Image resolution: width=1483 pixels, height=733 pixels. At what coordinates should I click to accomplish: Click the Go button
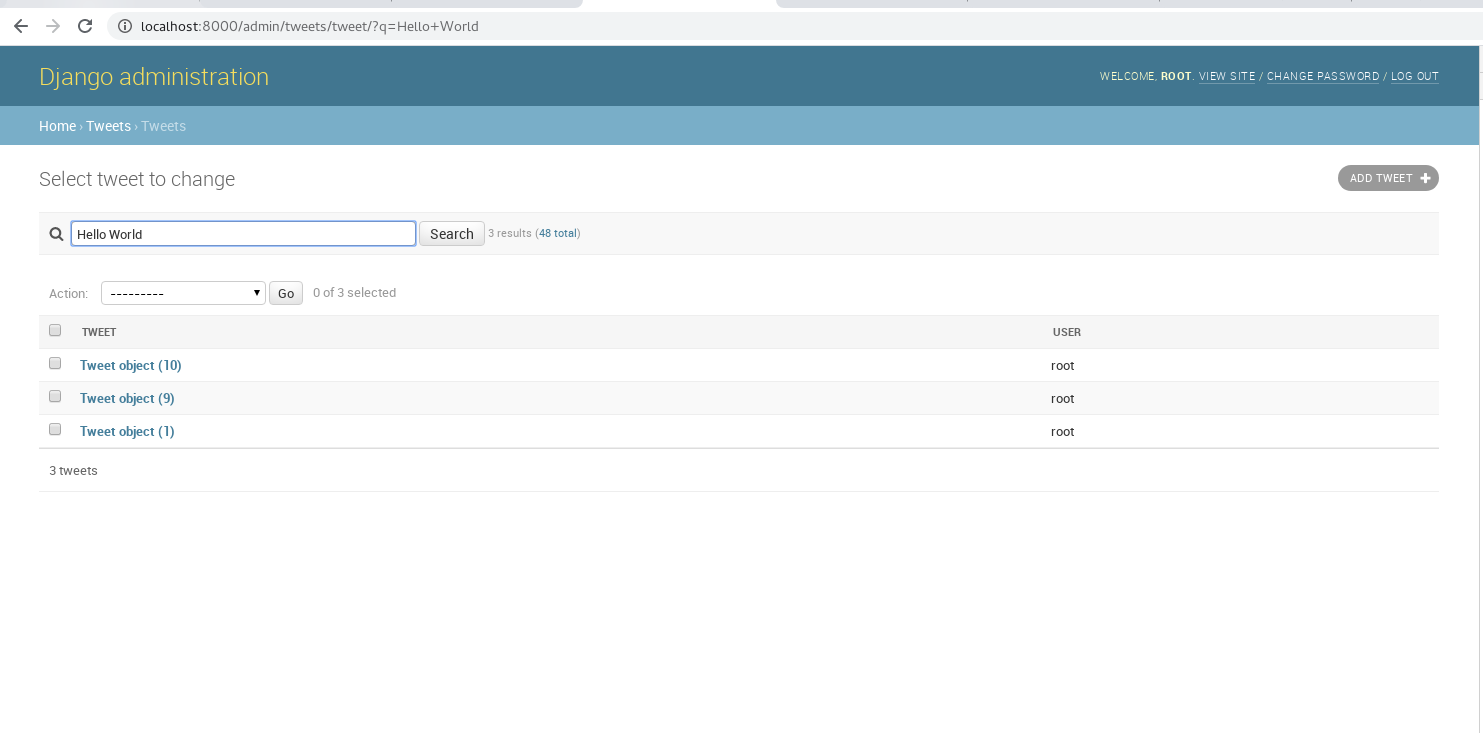tap(286, 293)
